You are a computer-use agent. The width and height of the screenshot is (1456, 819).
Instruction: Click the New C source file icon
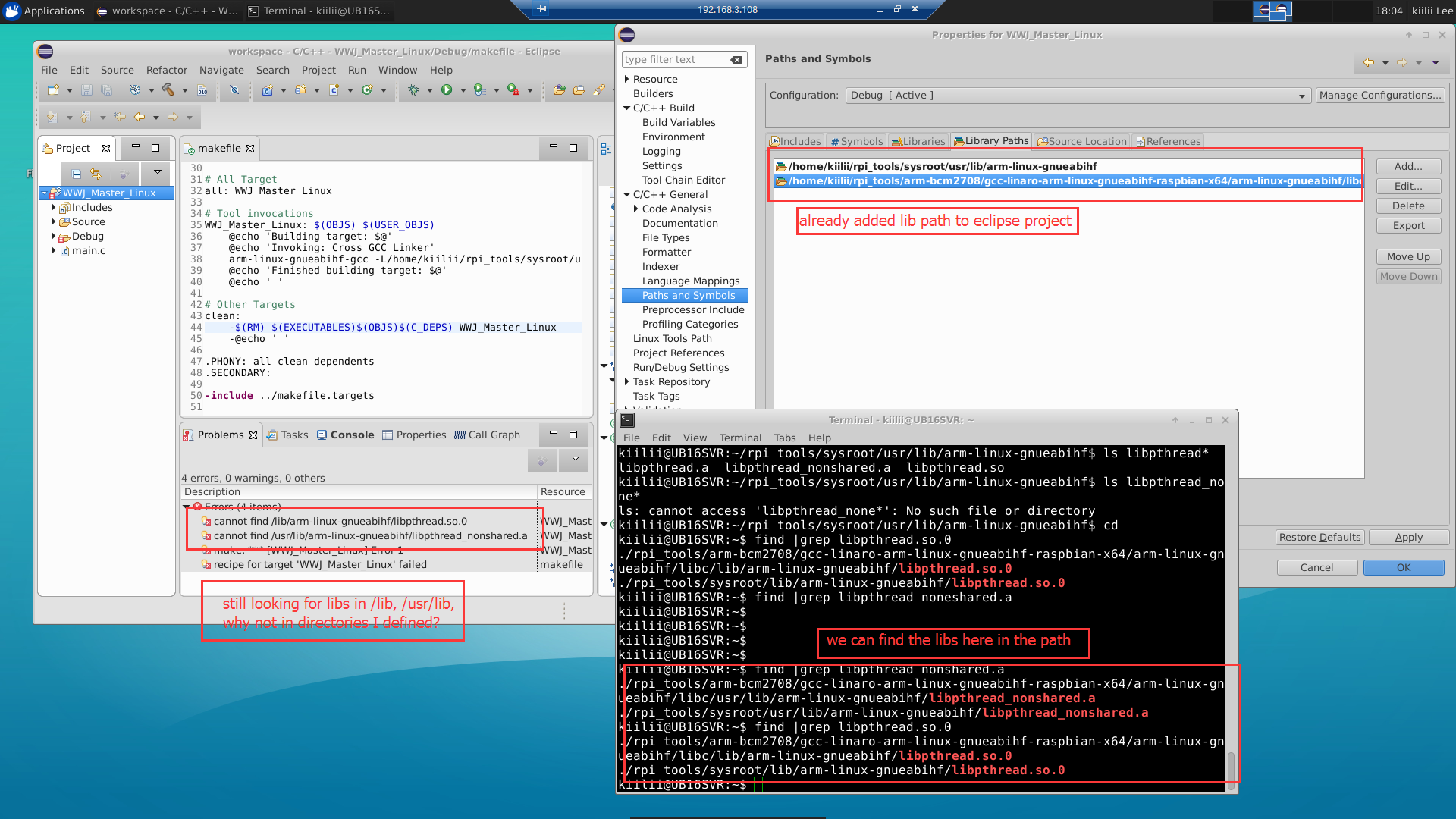[x=334, y=90]
